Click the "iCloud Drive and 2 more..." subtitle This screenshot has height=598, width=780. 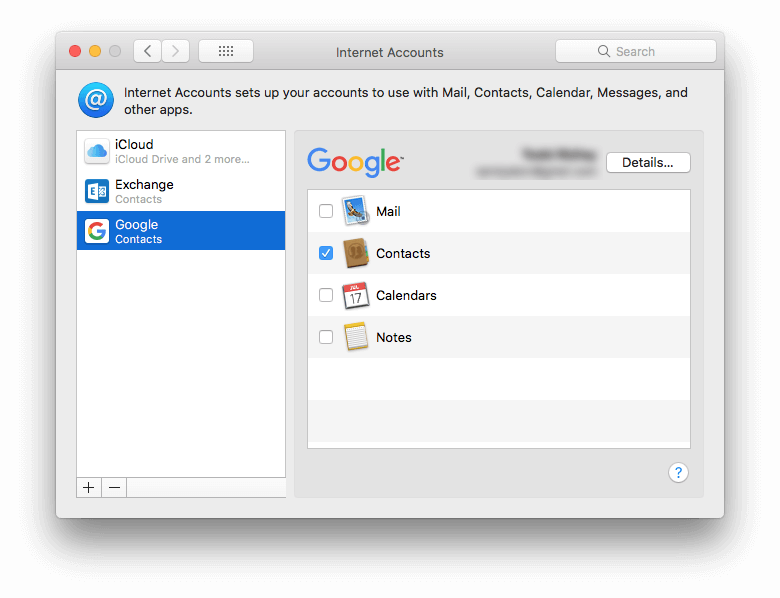tap(182, 159)
